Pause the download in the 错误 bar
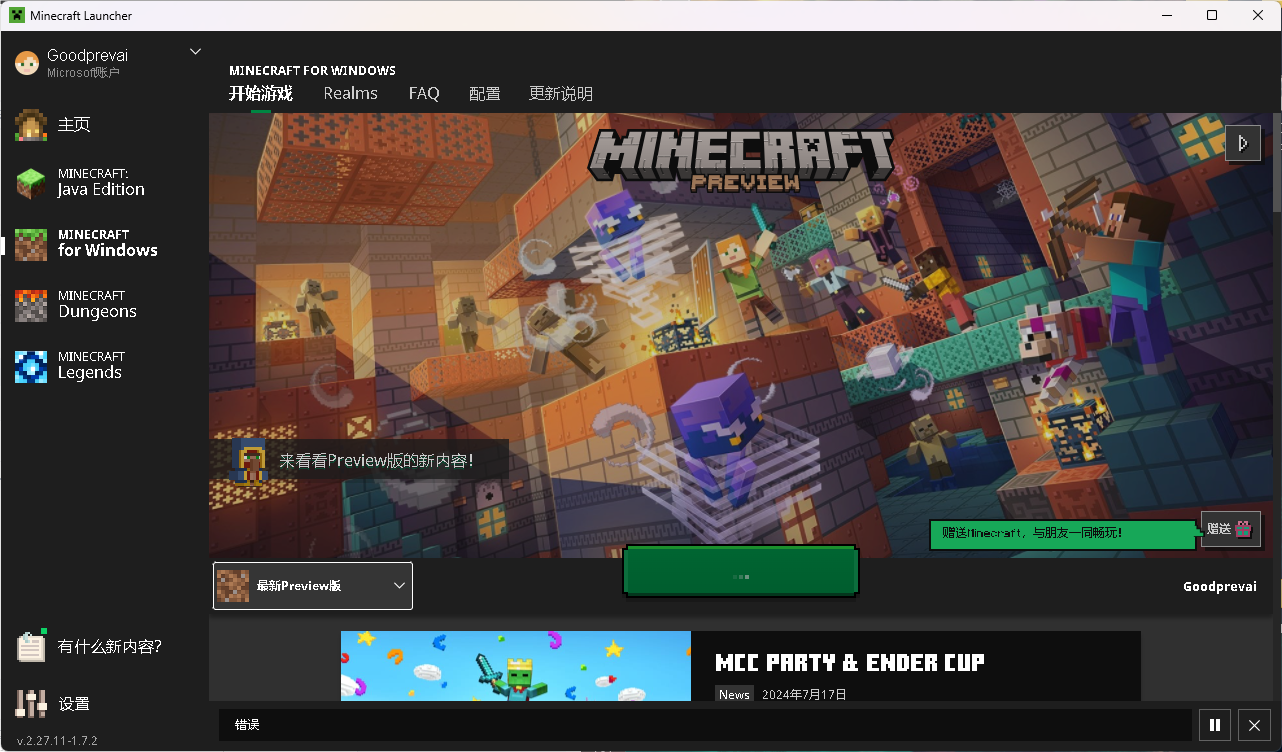 click(1215, 726)
